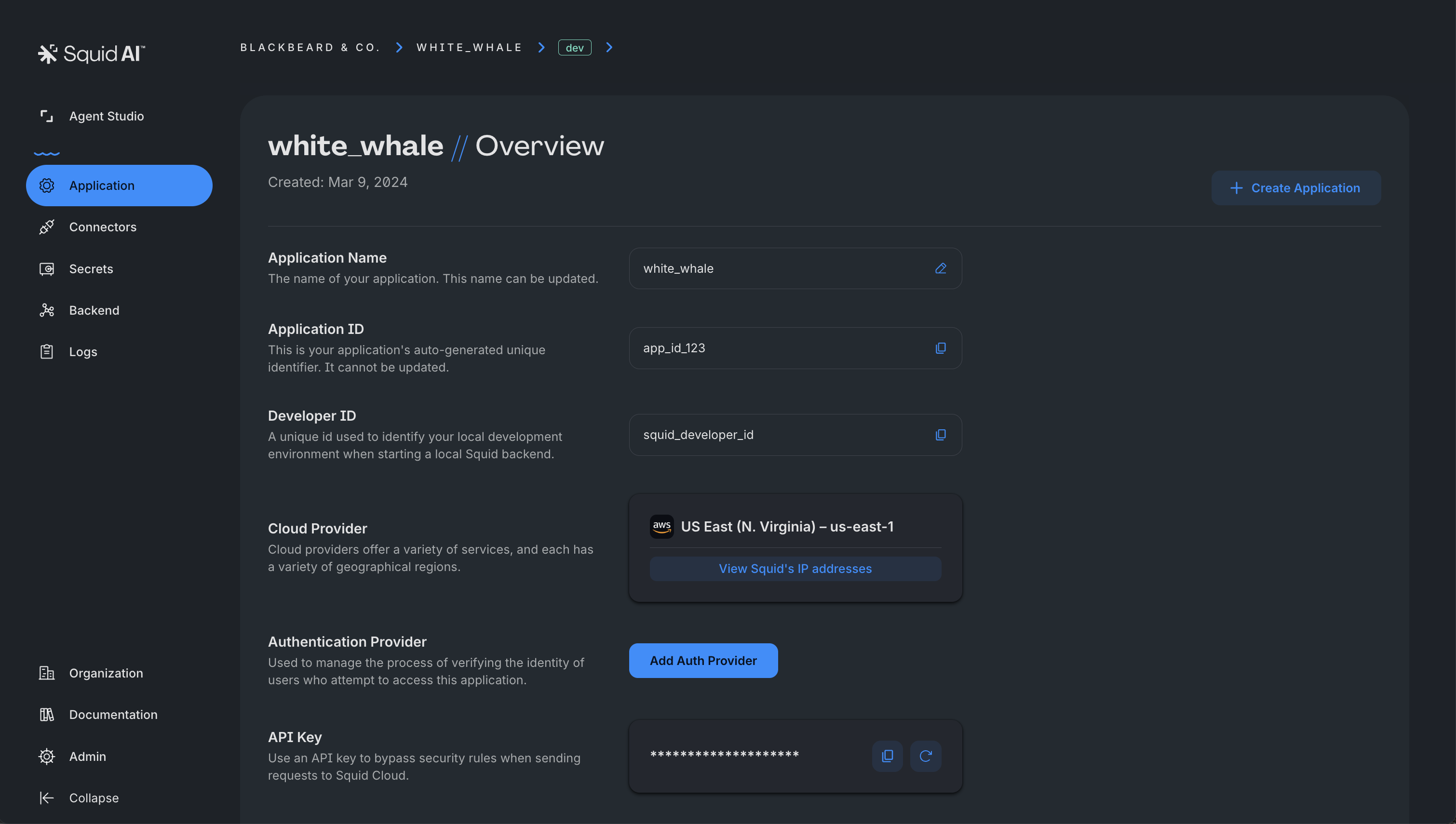This screenshot has height=824, width=1456.
Task: Select Application in the sidebar
Action: pyautogui.click(x=119, y=186)
